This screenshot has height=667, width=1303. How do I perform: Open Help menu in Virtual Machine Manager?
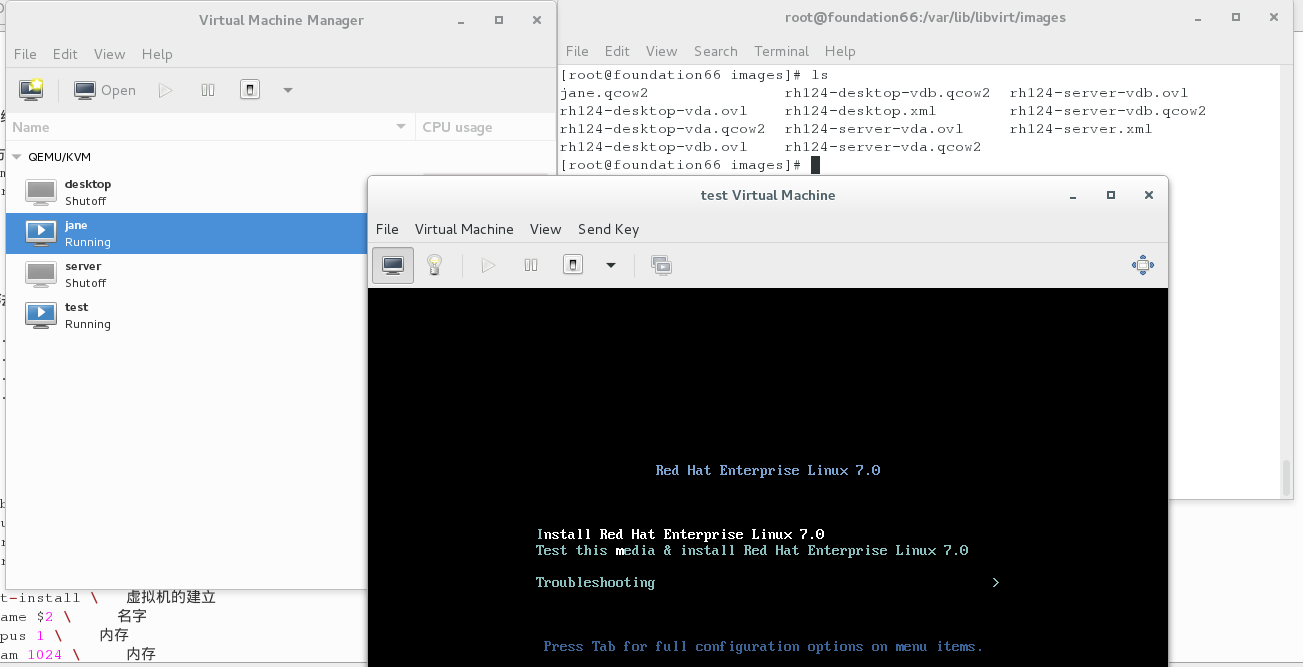tap(157, 54)
